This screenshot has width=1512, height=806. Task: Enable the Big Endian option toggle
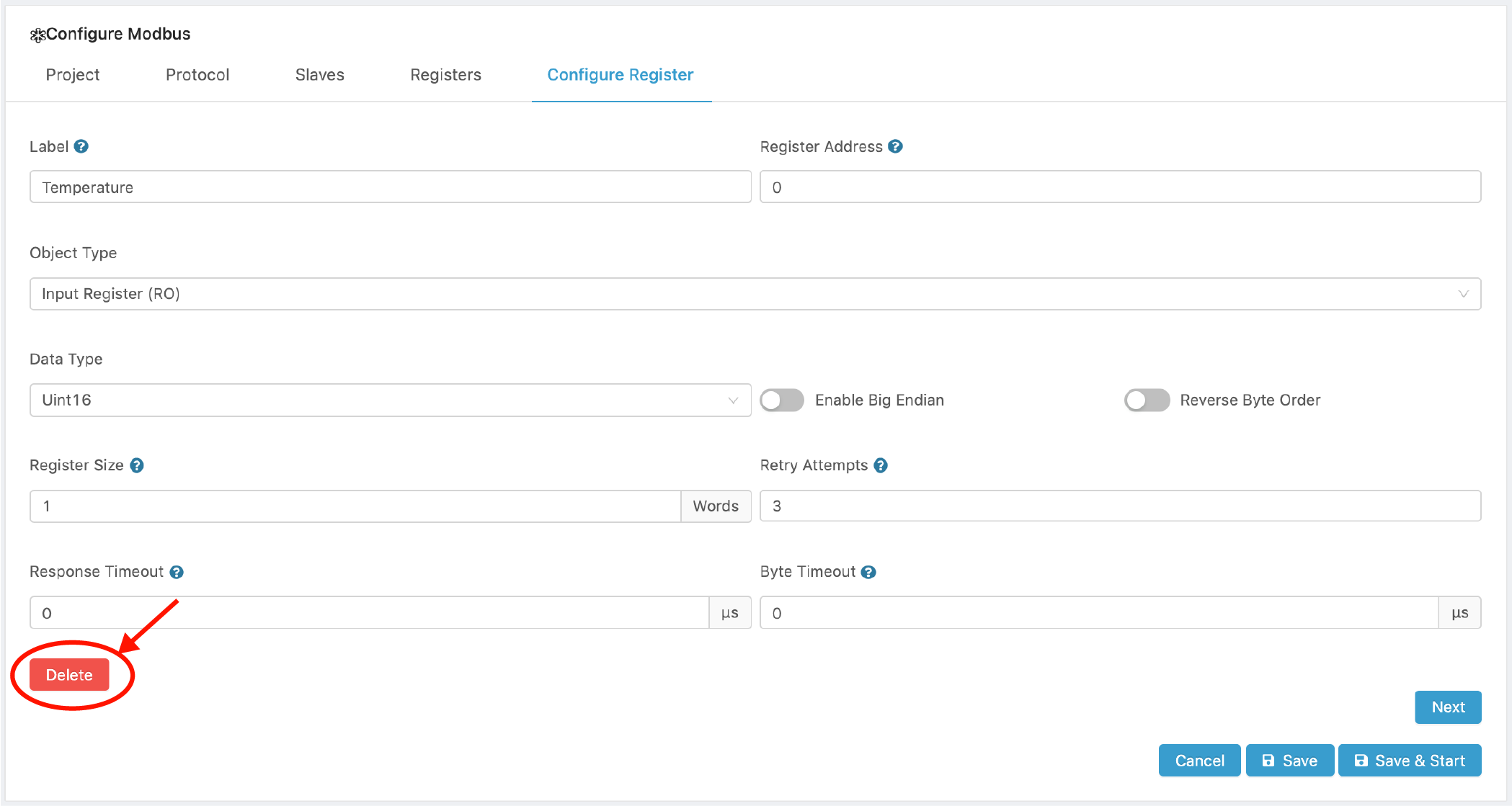click(783, 400)
